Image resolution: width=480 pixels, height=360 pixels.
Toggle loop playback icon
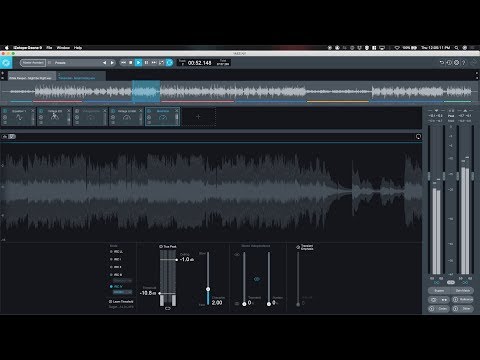click(161, 63)
